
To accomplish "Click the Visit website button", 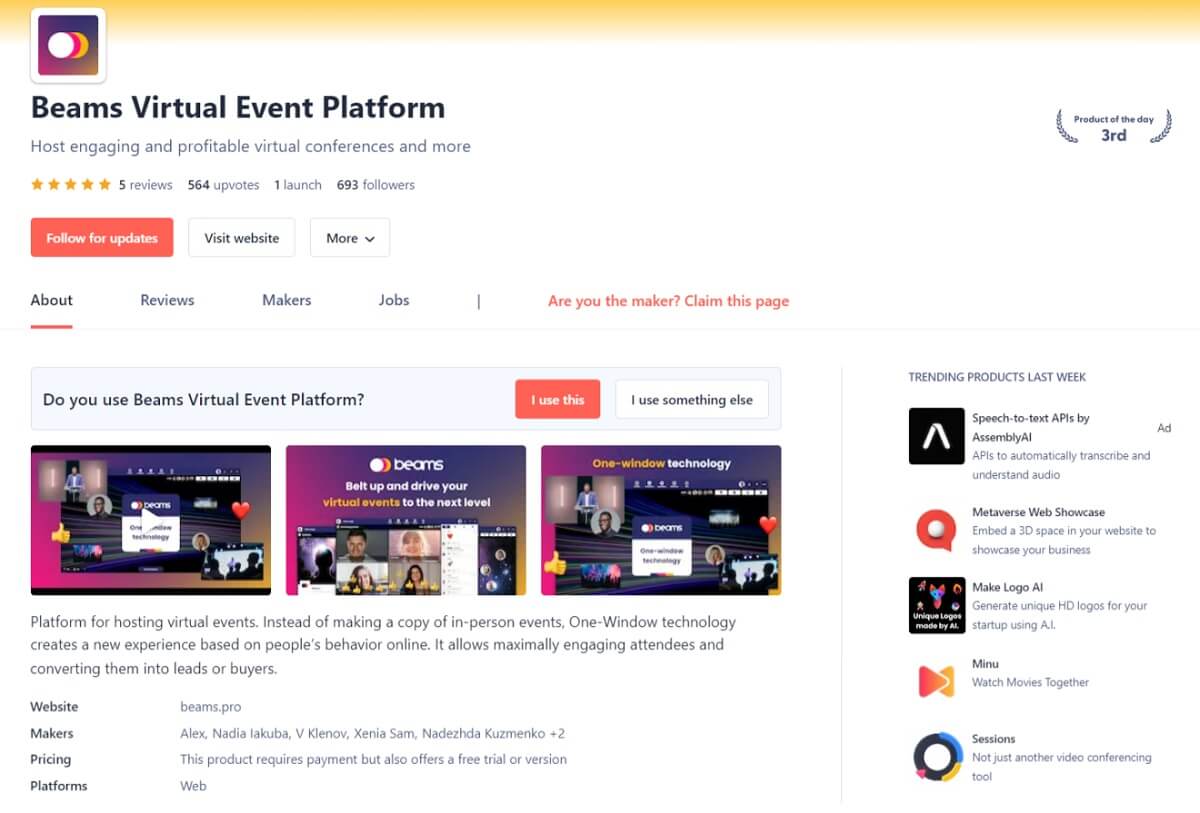I will pos(241,237).
